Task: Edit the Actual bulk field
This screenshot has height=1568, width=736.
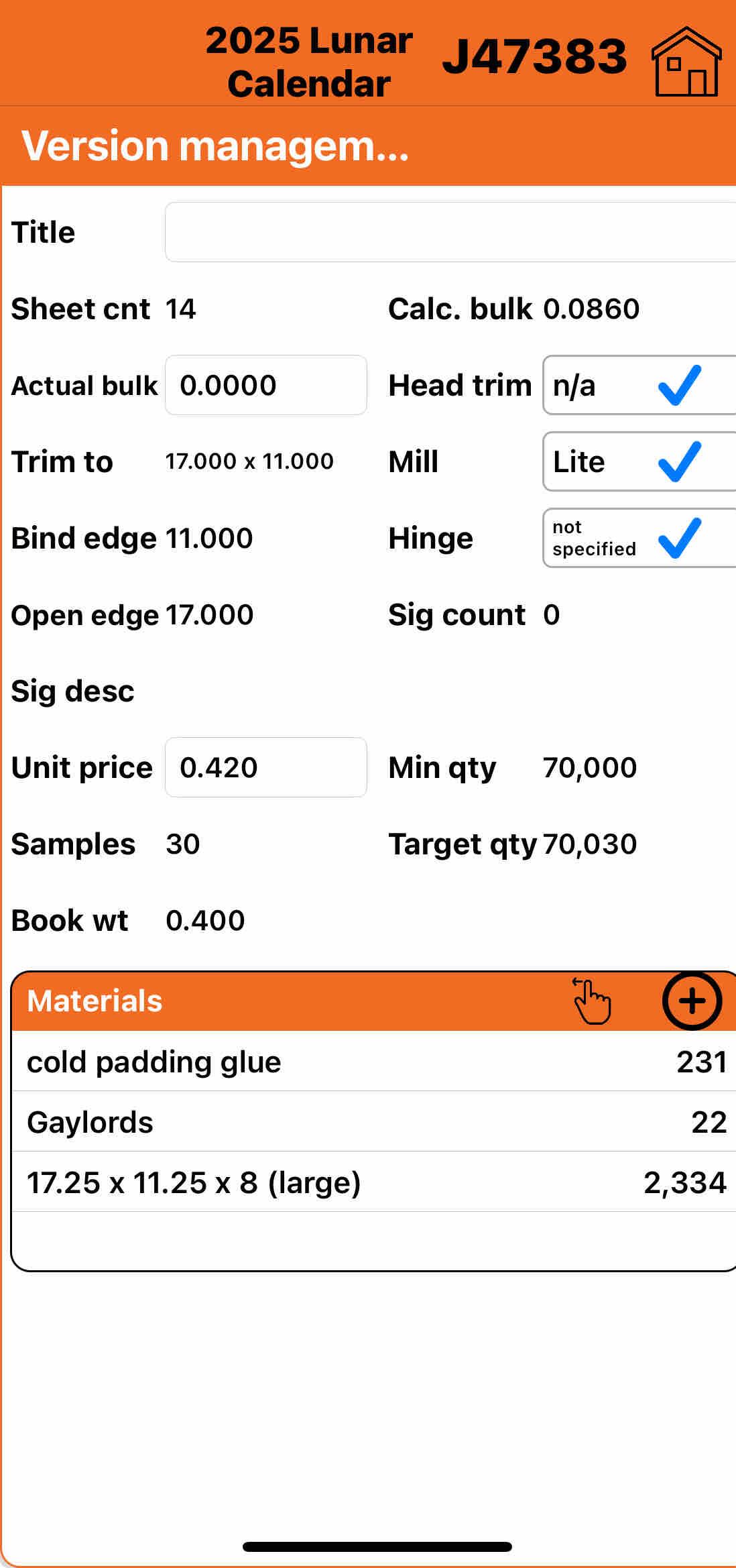Action: pos(265,386)
